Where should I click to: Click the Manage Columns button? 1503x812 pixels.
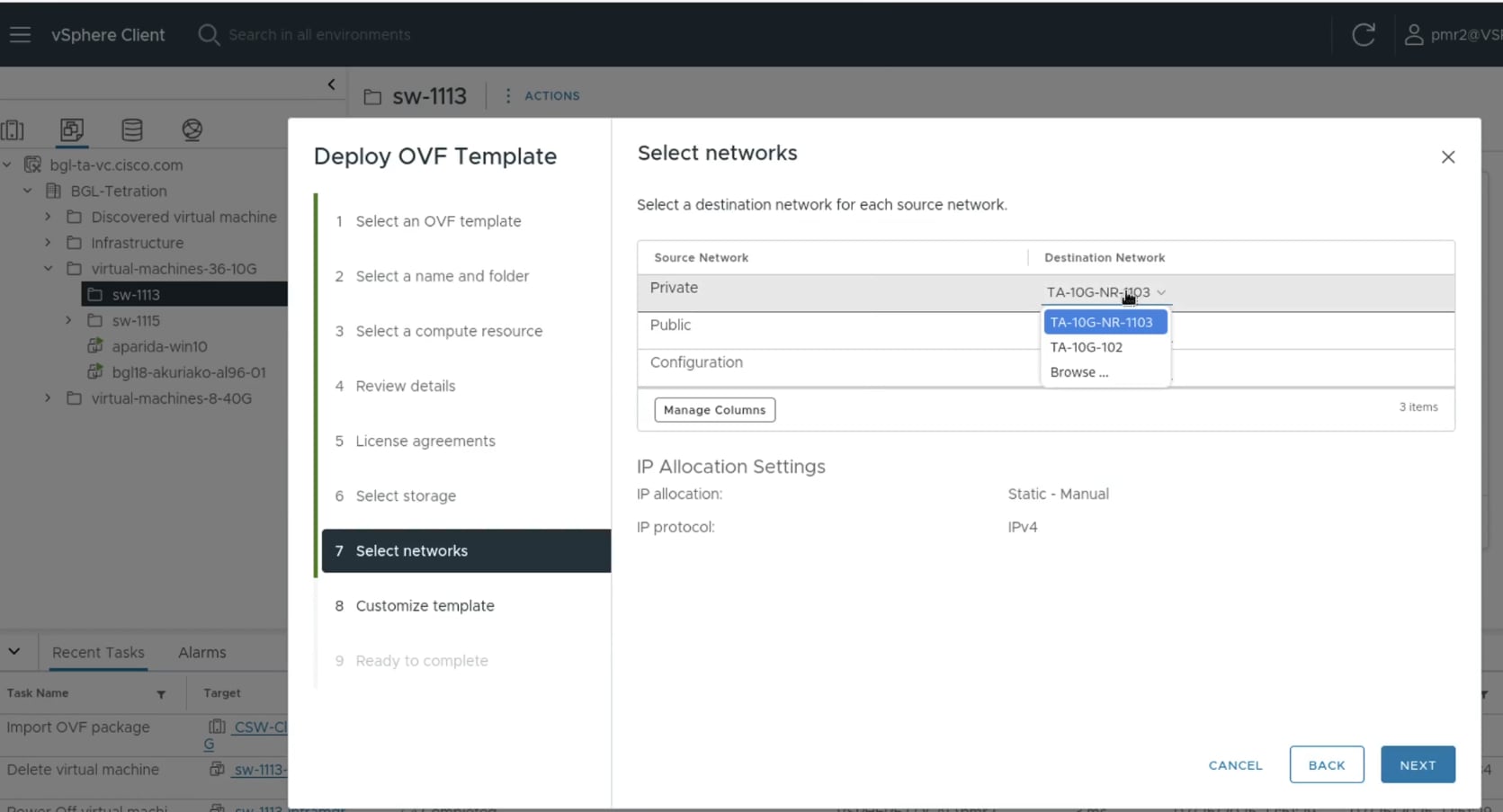coord(713,409)
